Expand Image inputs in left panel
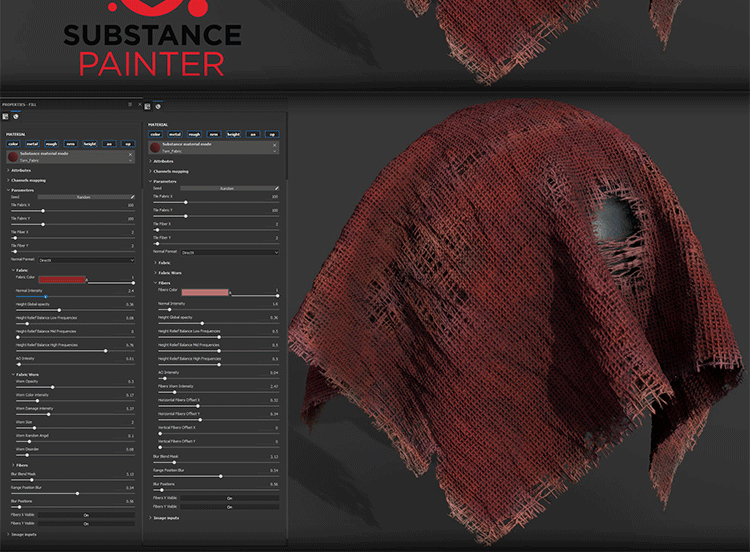 pyautogui.click(x=22, y=534)
